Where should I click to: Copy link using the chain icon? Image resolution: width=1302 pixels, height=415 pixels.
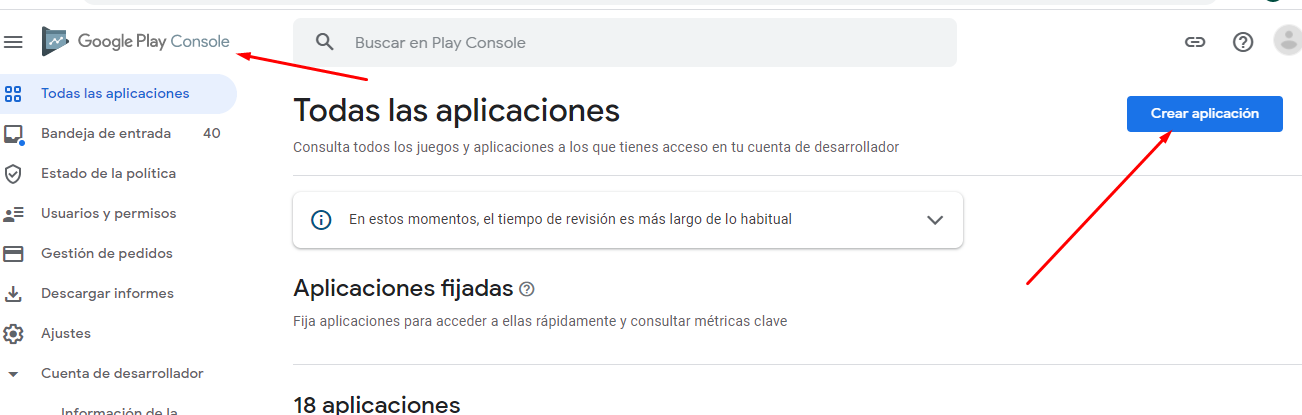click(x=1194, y=42)
